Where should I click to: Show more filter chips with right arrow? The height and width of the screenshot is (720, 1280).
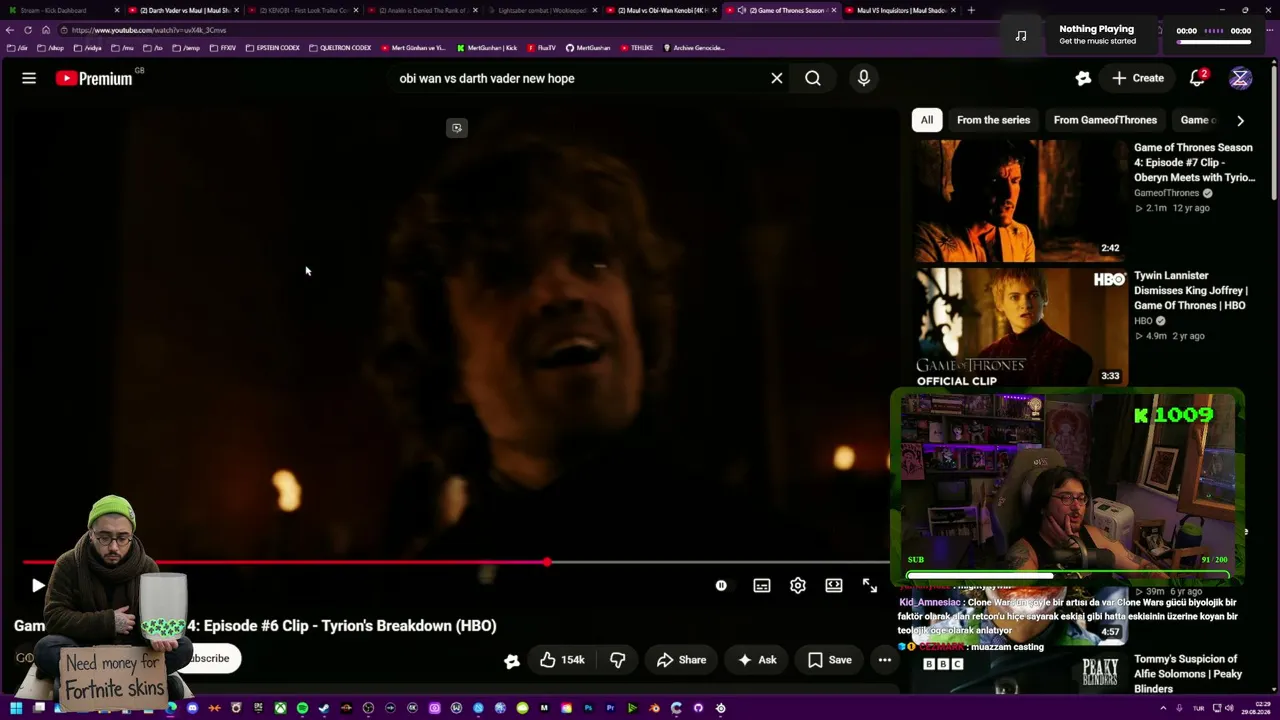(x=1240, y=121)
